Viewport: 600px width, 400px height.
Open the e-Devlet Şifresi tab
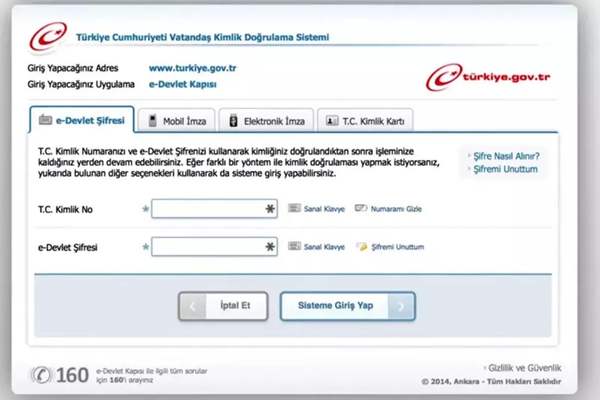coord(82,120)
